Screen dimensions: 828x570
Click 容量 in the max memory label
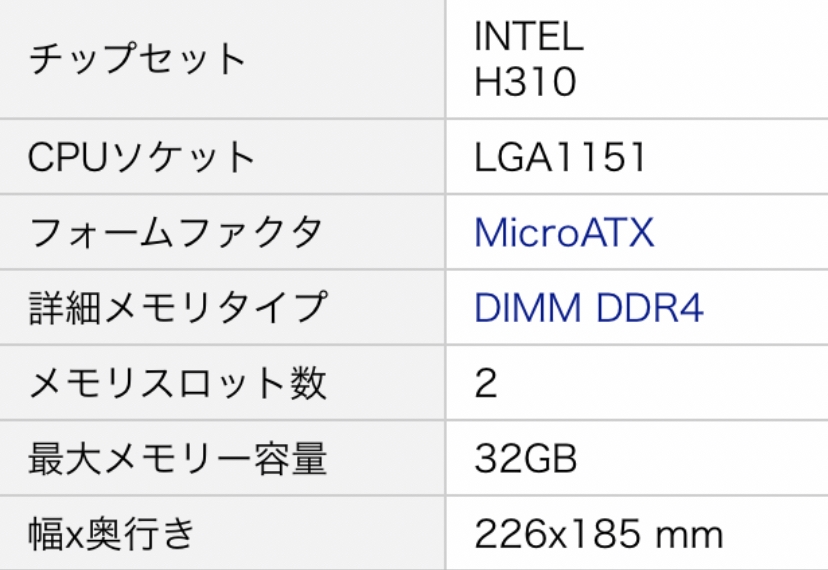click(297, 459)
